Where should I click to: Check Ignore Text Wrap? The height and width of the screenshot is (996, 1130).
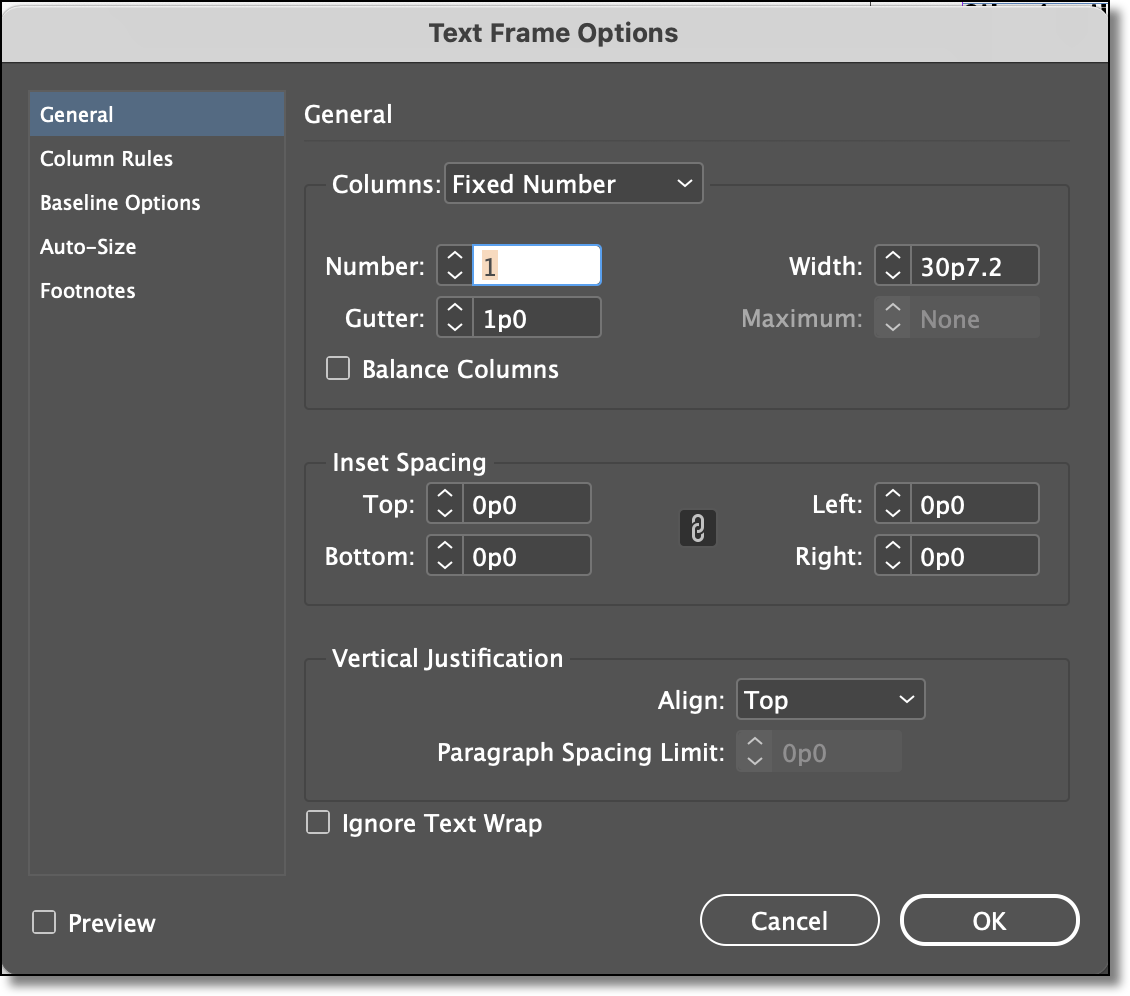[x=318, y=822]
